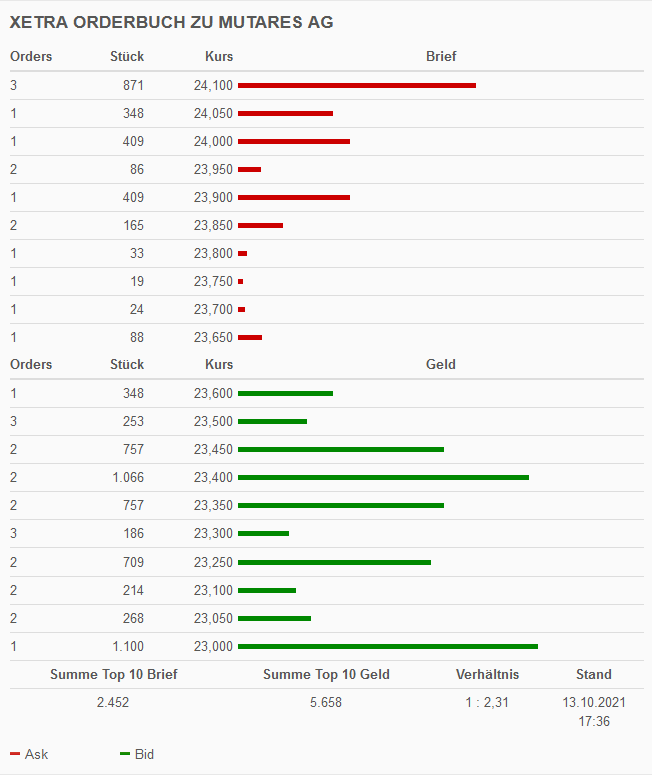Click the green bar for price 23,400
This screenshot has width=652, height=781.
[383, 478]
